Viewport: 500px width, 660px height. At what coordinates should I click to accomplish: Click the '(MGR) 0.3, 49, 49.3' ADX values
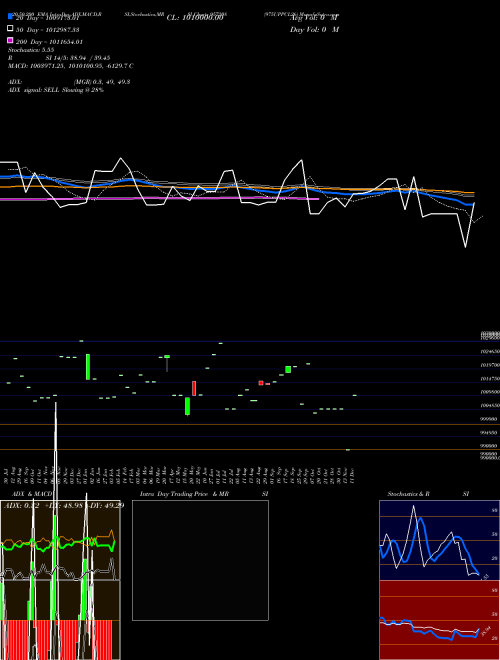click(102, 82)
